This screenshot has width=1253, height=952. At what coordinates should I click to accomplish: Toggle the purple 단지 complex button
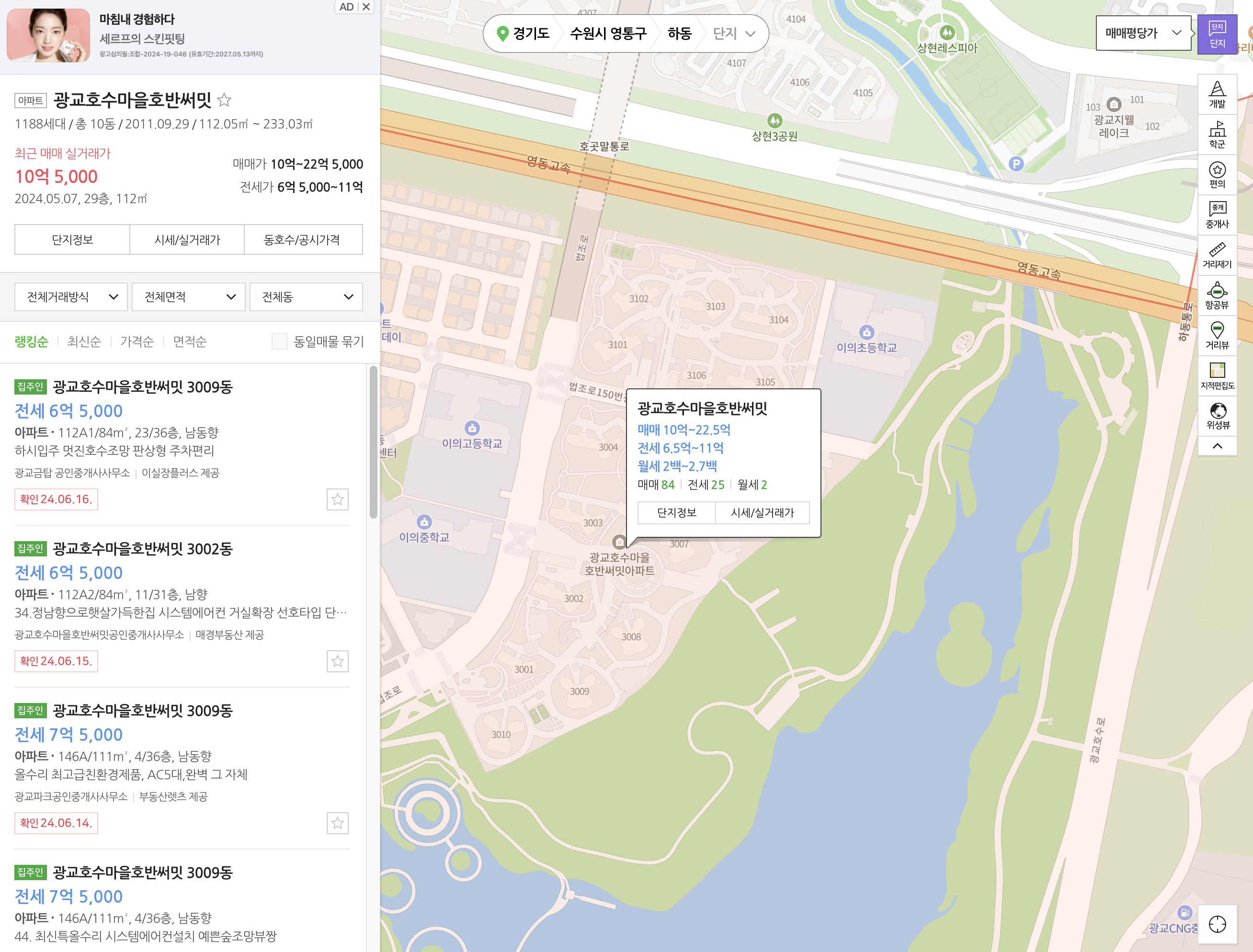(1217, 34)
